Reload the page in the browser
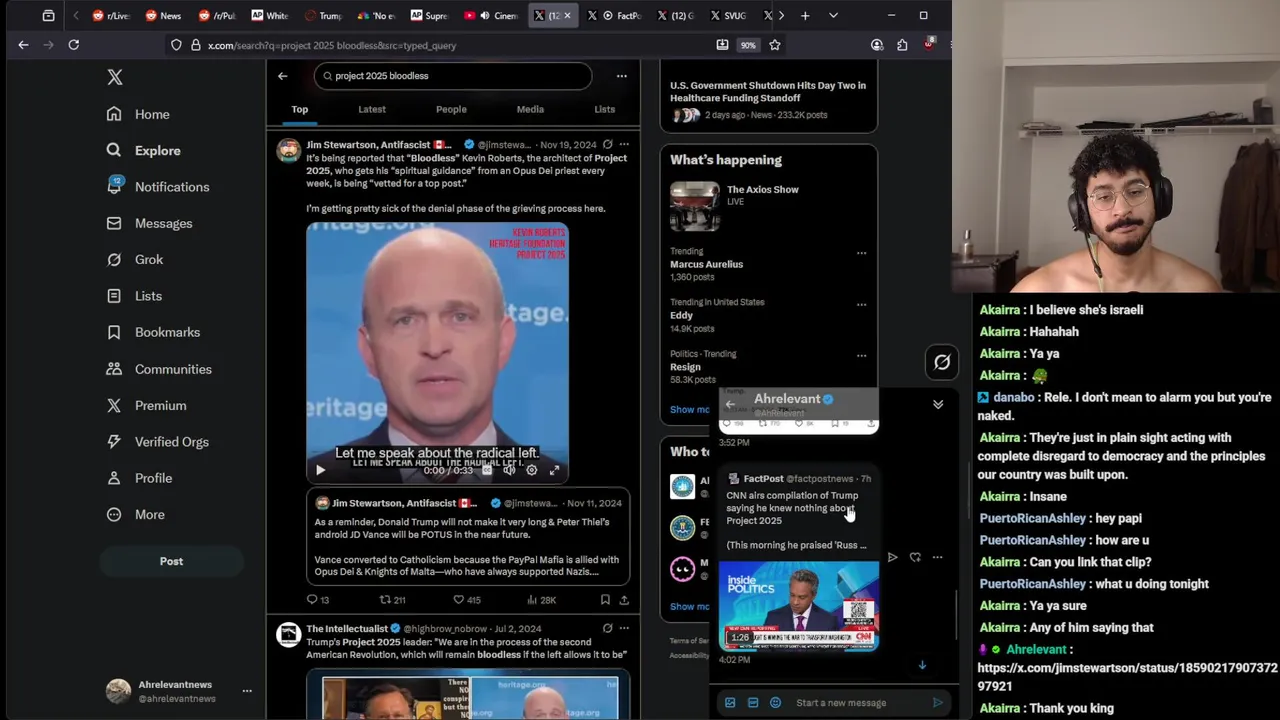This screenshot has height=720, width=1280. click(x=74, y=45)
